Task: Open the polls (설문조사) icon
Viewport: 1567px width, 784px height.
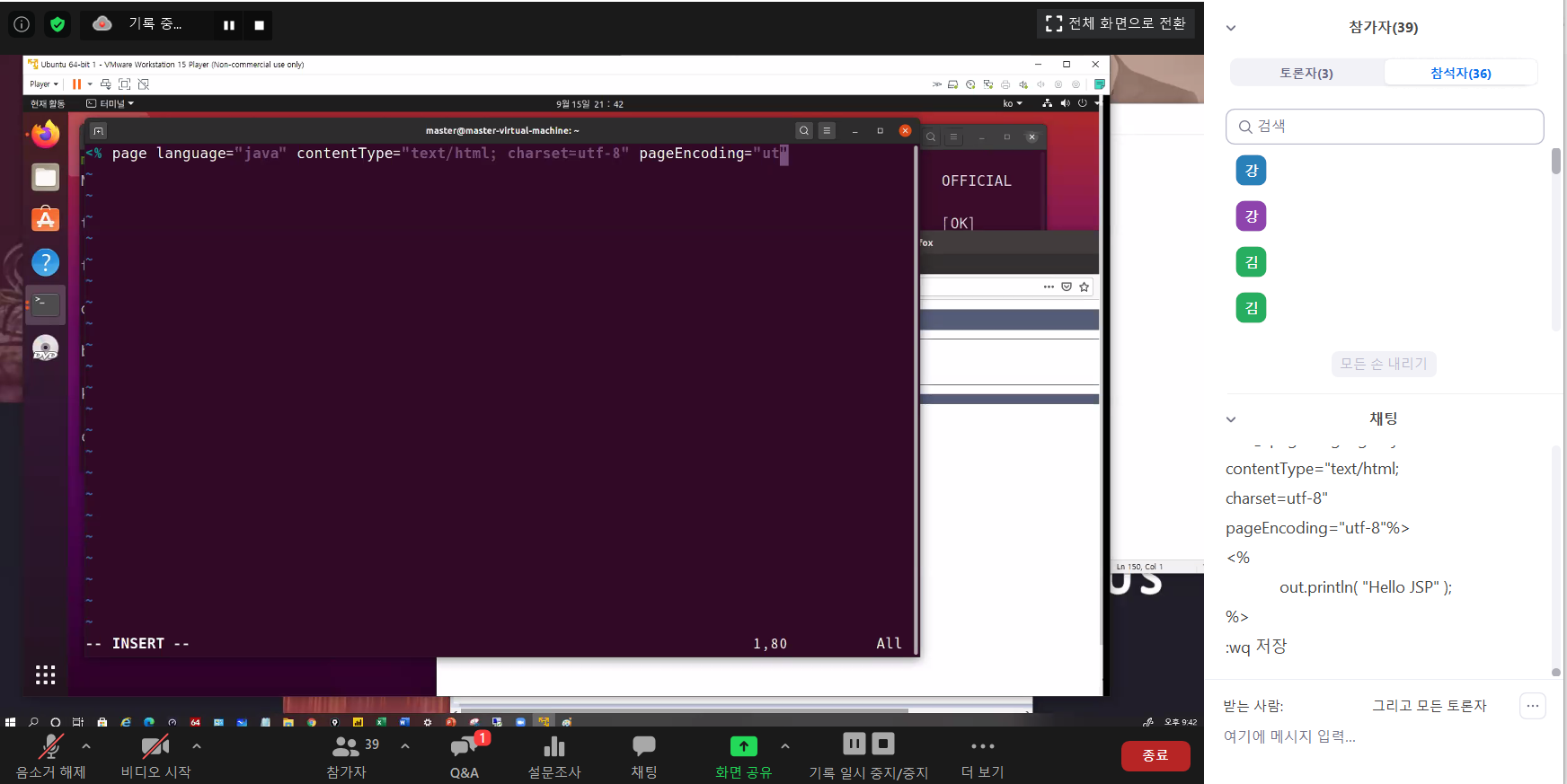Action: click(x=554, y=747)
